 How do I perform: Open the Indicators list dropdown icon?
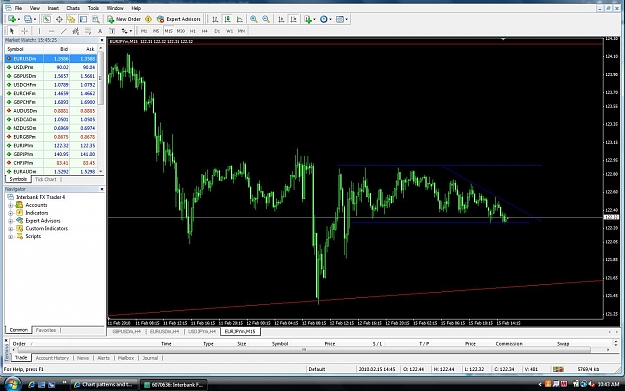(309, 19)
